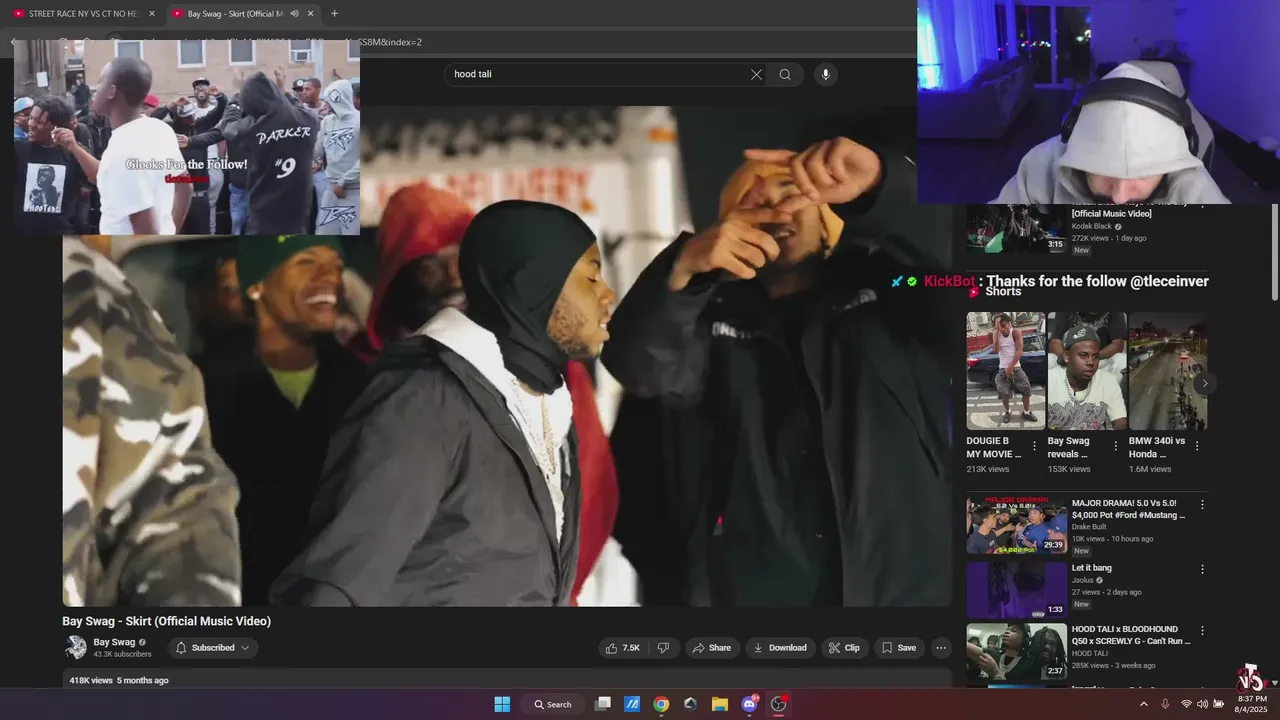Viewport: 1280px width, 720px height.
Task: Click the tray microphone icon
Action: pos(1165,704)
